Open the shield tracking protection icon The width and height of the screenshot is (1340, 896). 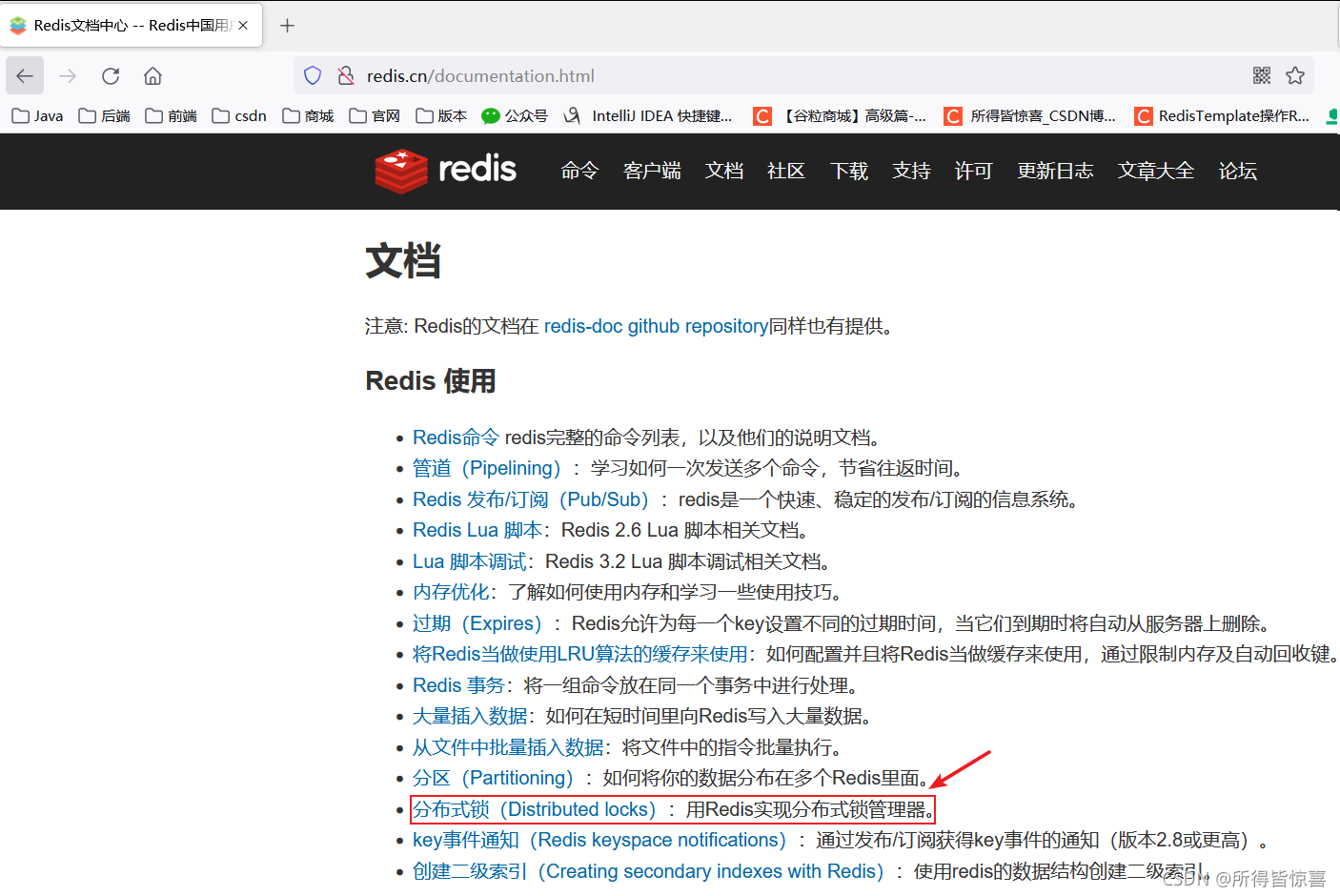313,75
